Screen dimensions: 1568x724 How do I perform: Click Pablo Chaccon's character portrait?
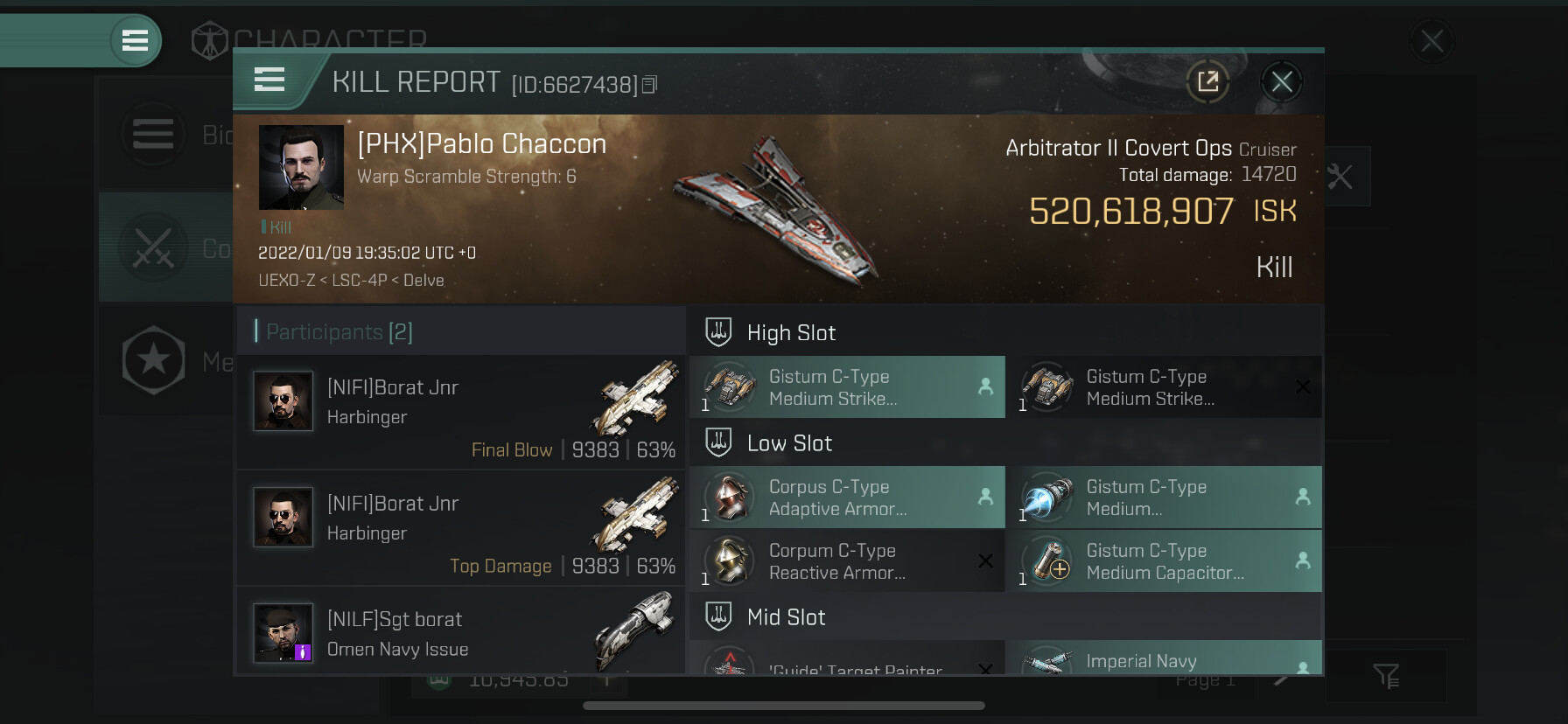301,167
